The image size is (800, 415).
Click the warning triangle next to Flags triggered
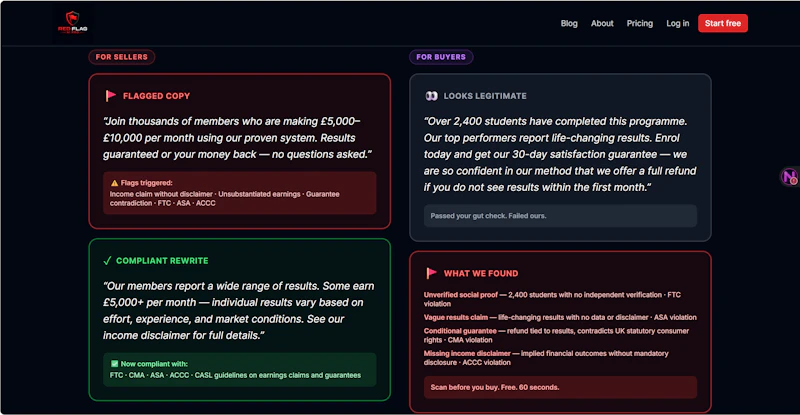coord(114,183)
